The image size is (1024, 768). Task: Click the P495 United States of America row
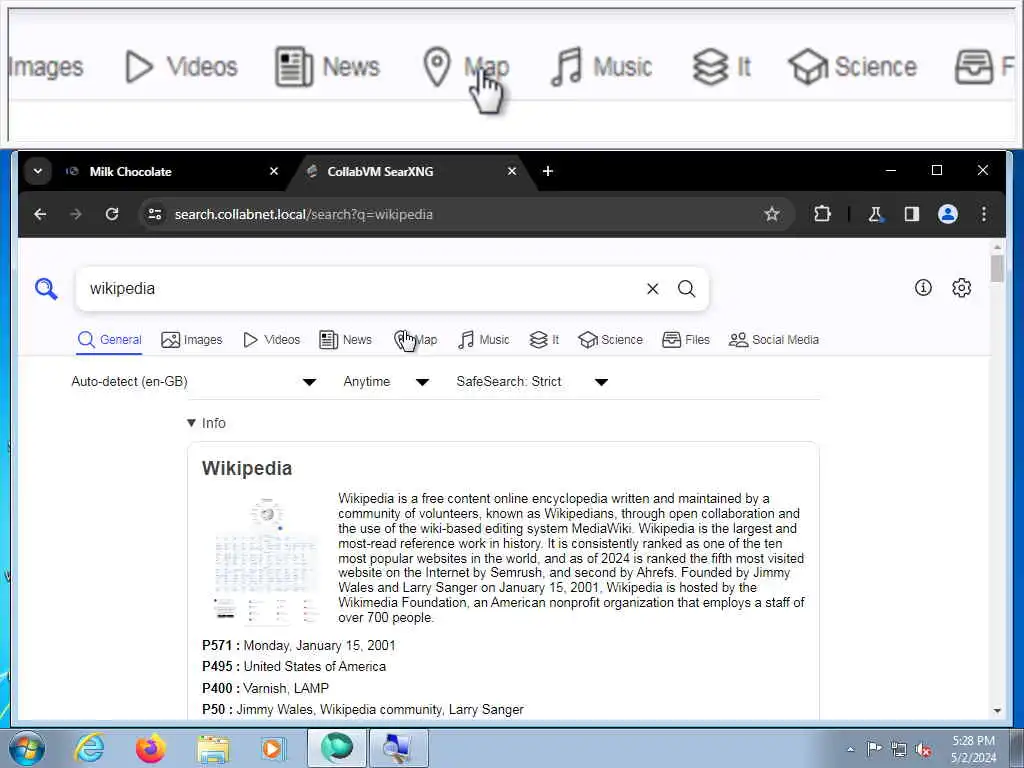pos(294,666)
